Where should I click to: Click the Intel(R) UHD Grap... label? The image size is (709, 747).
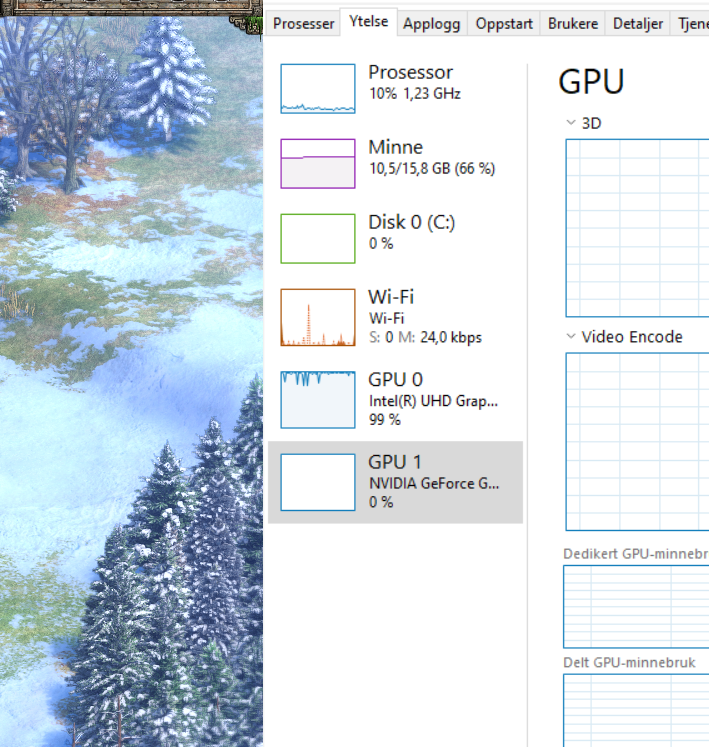[433, 401]
